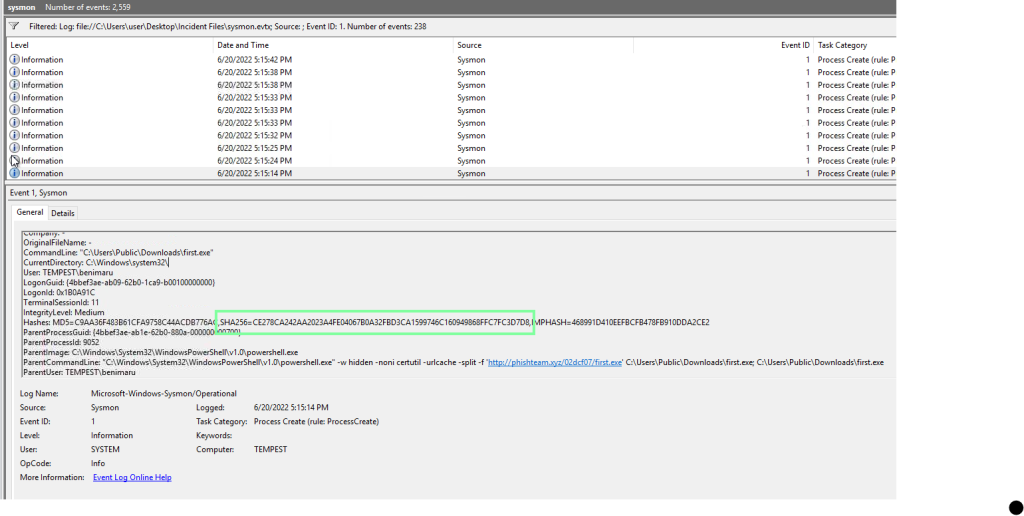Viewport: 1024px width, 516px height.
Task: Sort by the Date and Time column header
Action: 242,45
